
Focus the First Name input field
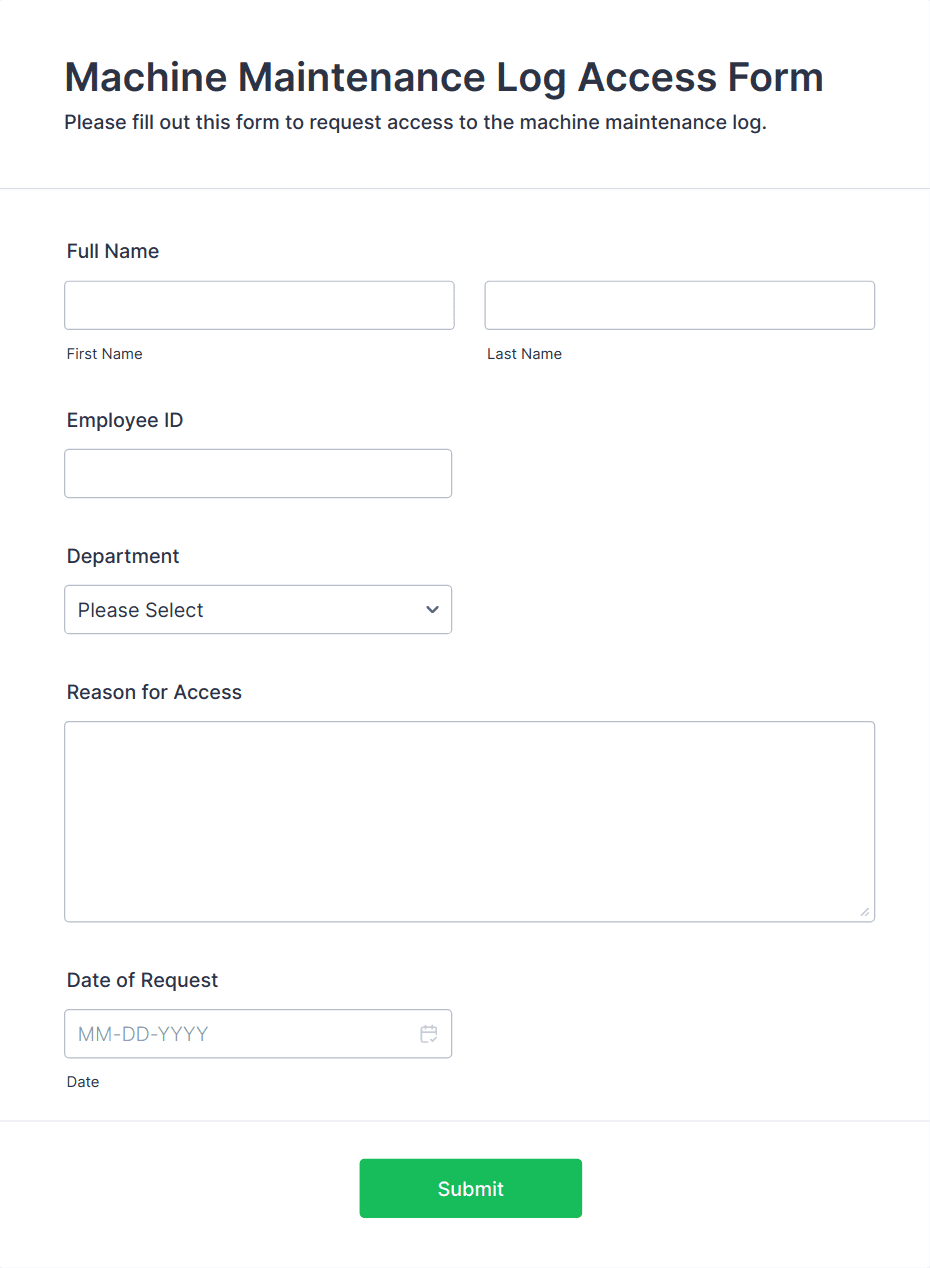259,305
